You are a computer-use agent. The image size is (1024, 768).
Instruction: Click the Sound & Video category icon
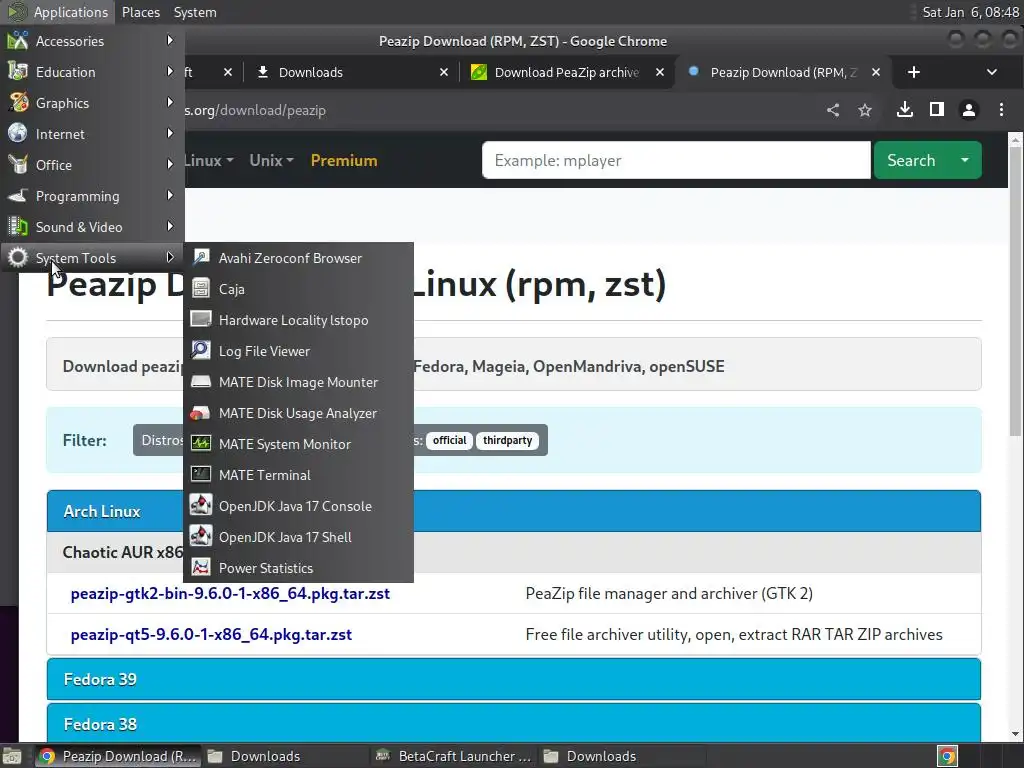[x=18, y=227]
